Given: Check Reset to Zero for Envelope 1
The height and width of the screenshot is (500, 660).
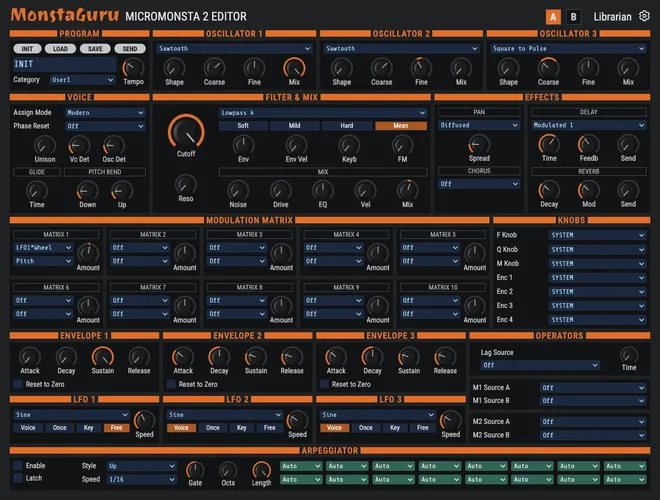Looking at the screenshot, I should [x=18, y=384].
